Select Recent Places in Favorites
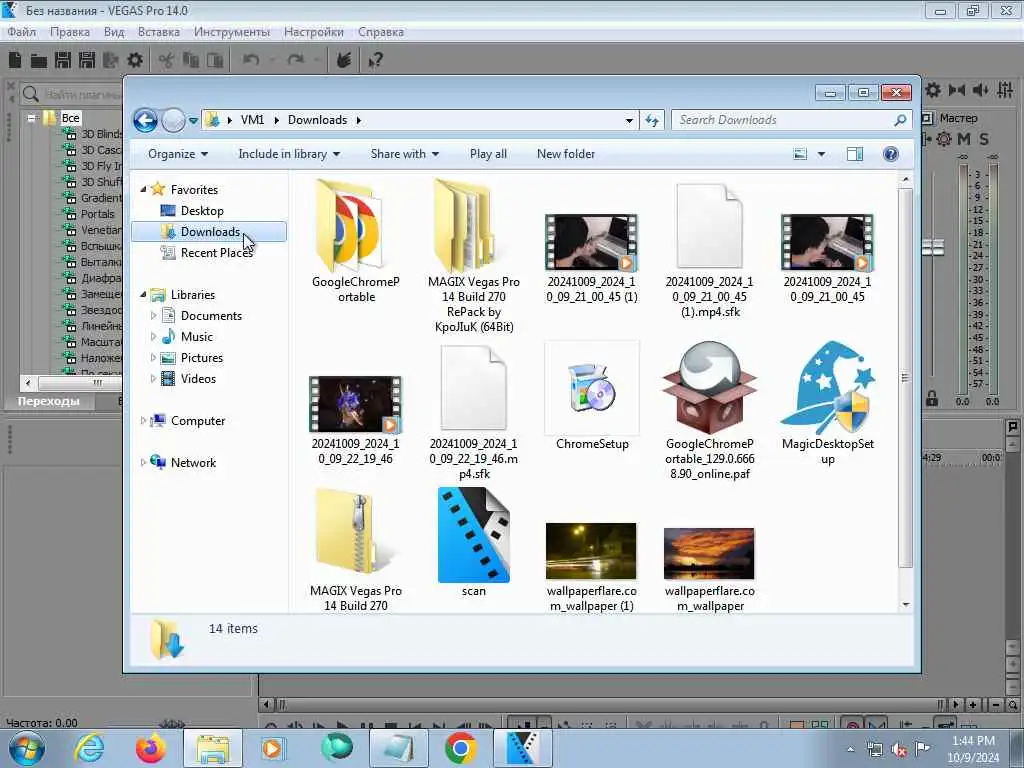The width and height of the screenshot is (1024, 768). pyautogui.click(x=216, y=253)
